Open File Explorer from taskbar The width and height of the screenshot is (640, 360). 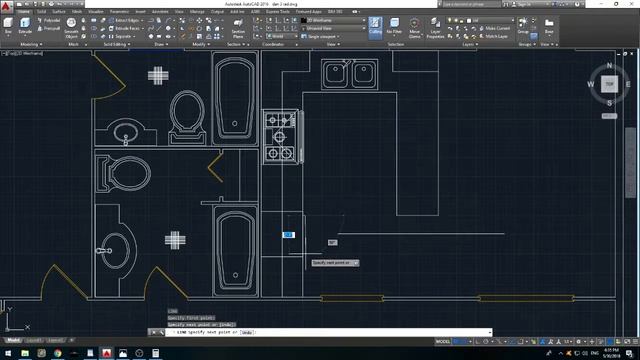point(25,353)
